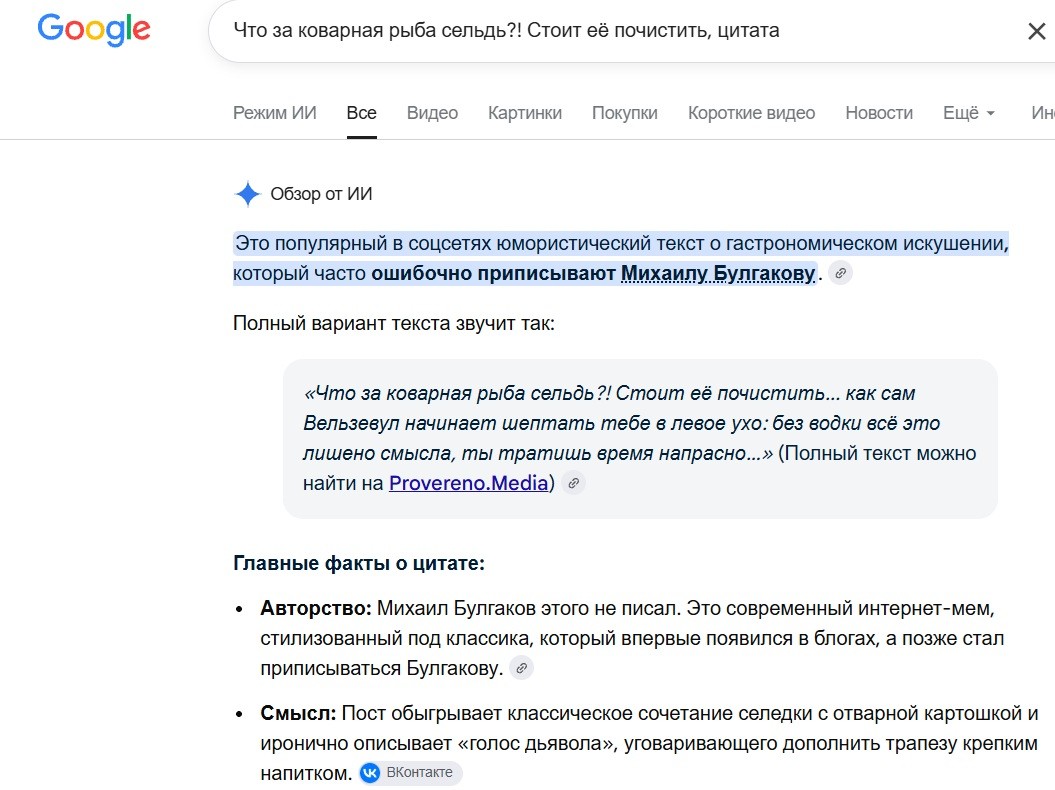Open the Михаилу Булгакову link
The image size is (1055, 790).
(x=718, y=273)
